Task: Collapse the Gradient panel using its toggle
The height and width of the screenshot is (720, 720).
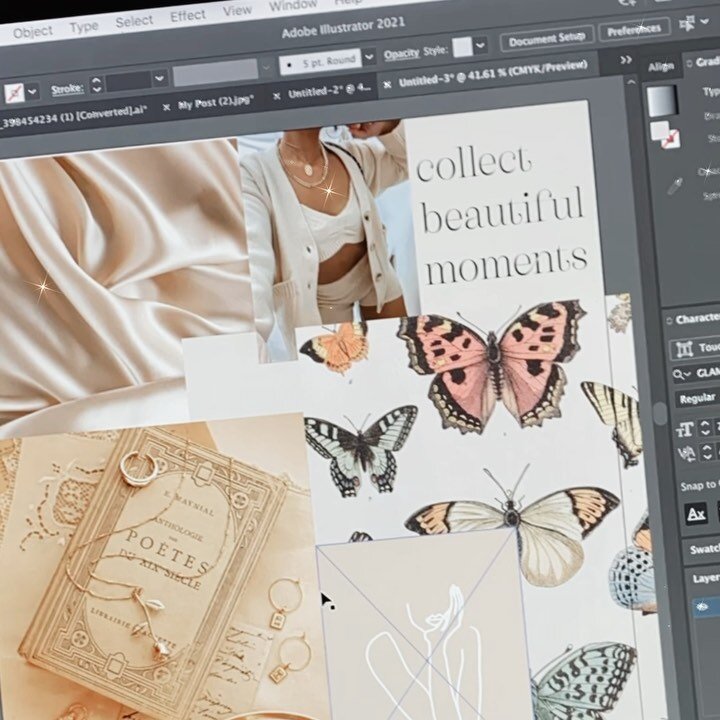Action: 689,64
